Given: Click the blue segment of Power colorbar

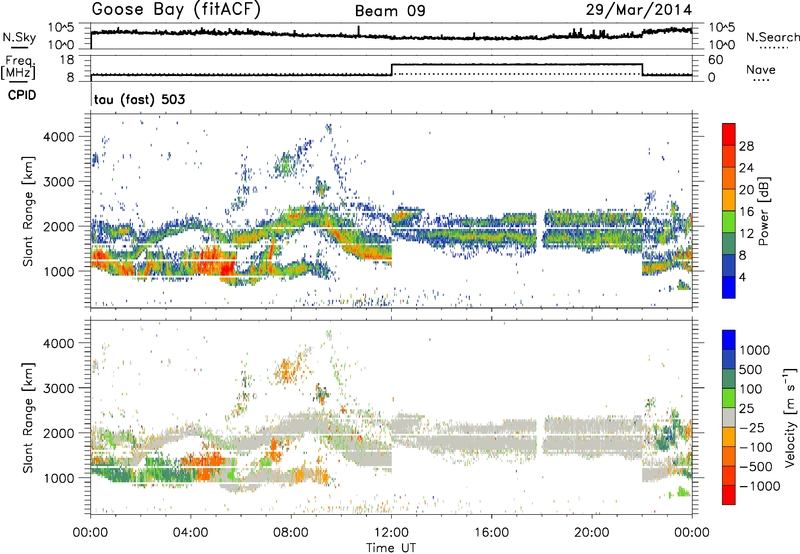Looking at the screenshot, I should 729,287.
